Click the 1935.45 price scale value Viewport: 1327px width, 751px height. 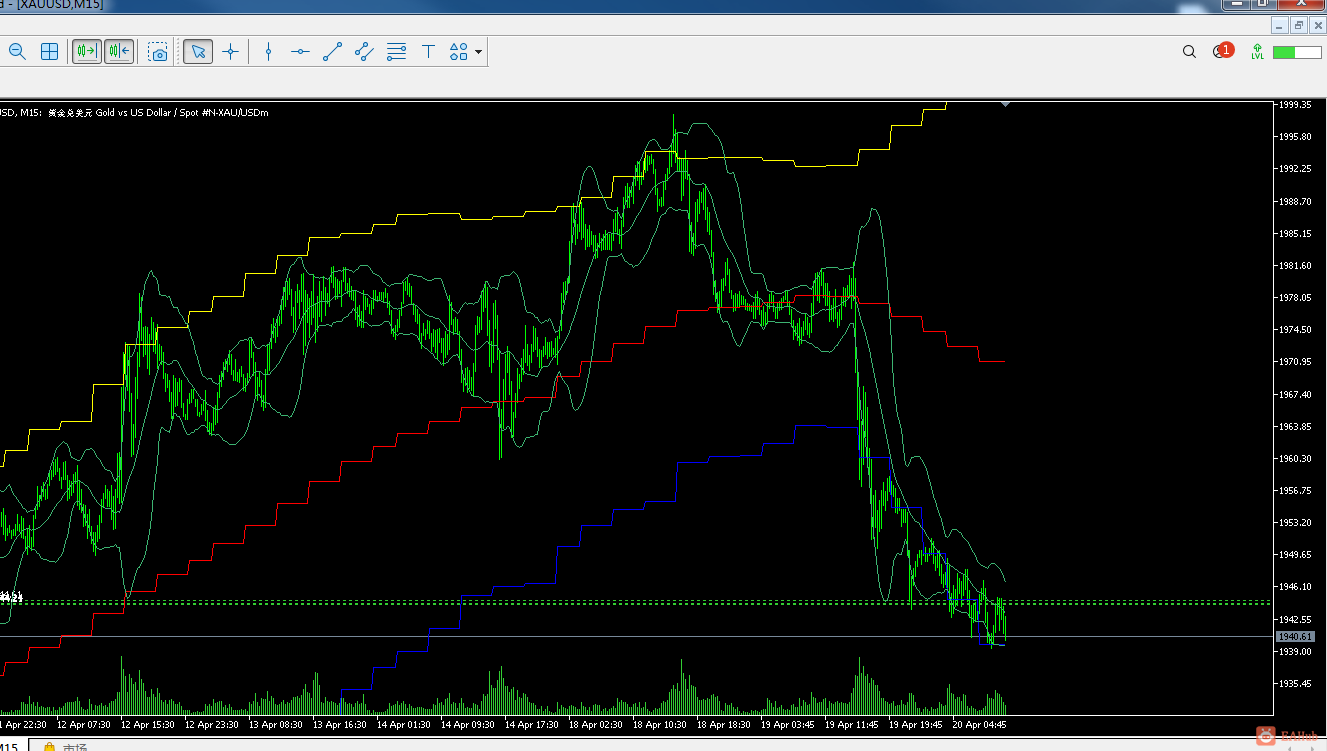pos(1295,683)
